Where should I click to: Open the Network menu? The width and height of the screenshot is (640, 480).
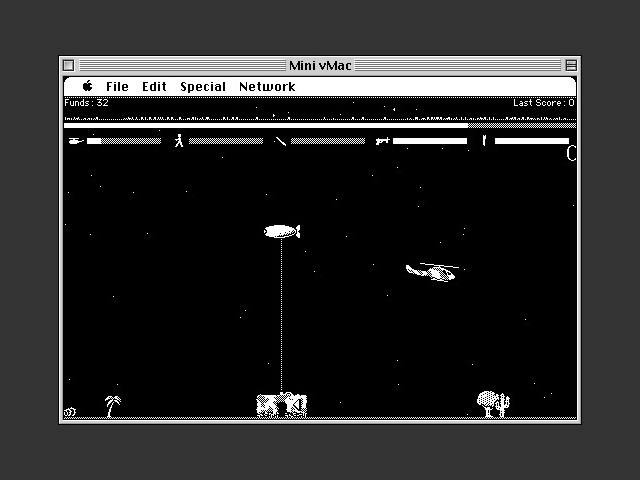coord(267,87)
